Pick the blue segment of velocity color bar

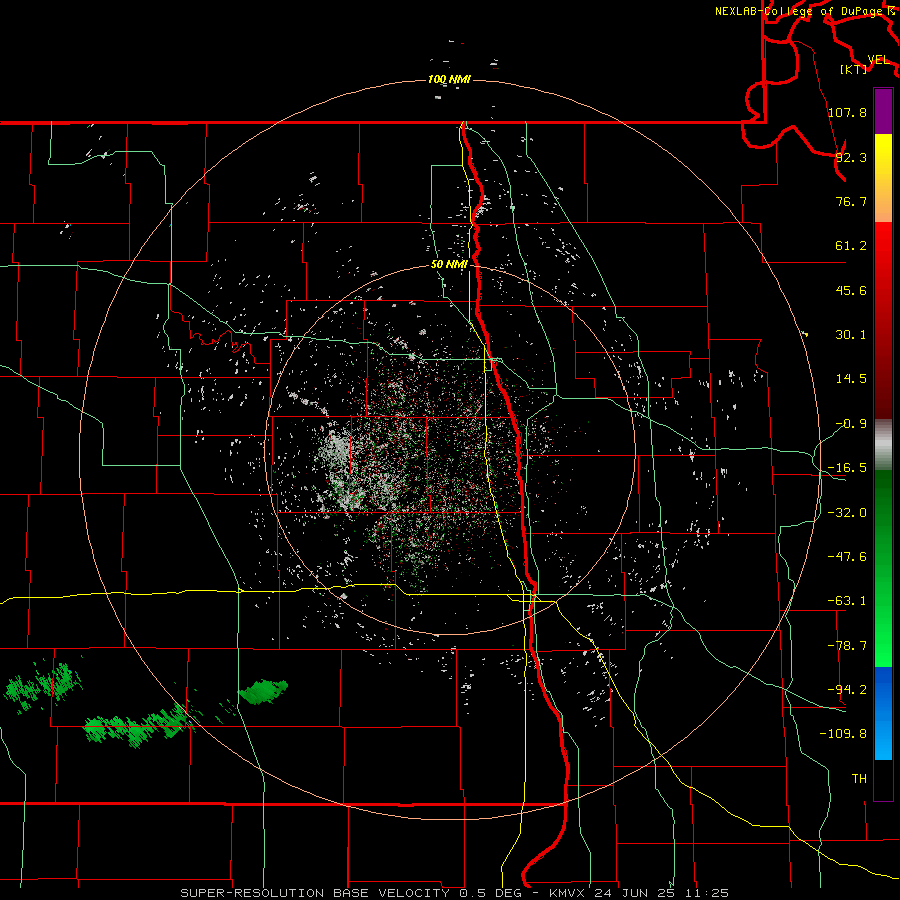(883, 713)
